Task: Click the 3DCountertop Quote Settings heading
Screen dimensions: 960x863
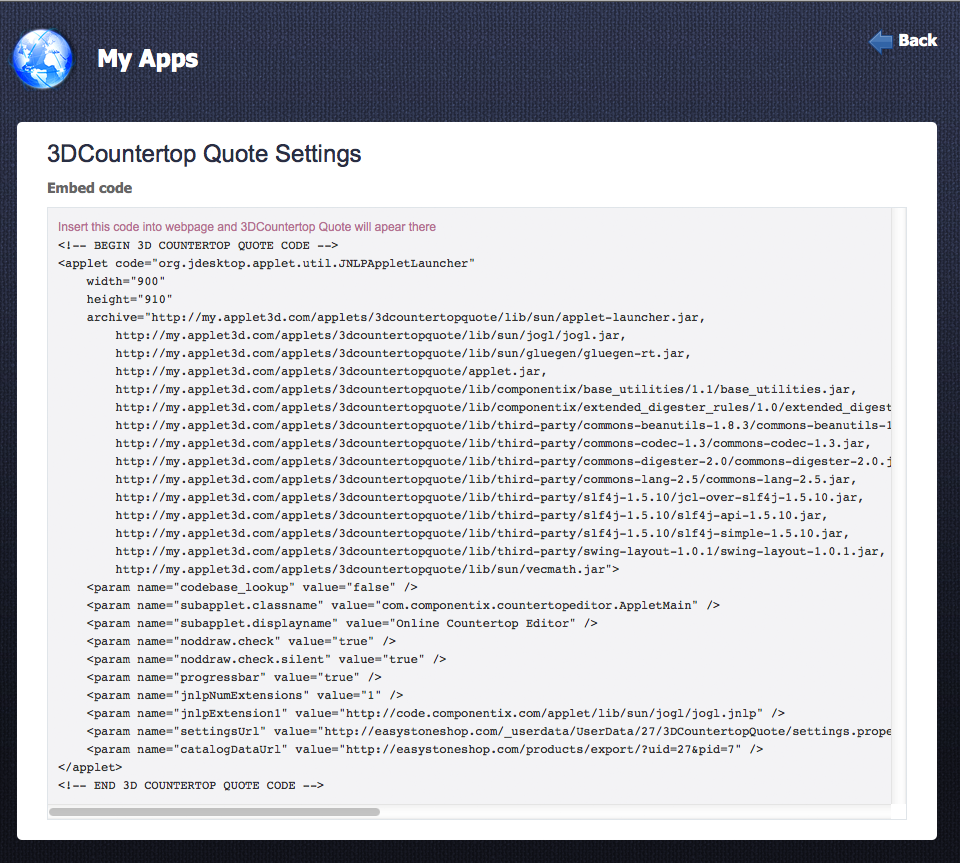Action: (x=204, y=154)
